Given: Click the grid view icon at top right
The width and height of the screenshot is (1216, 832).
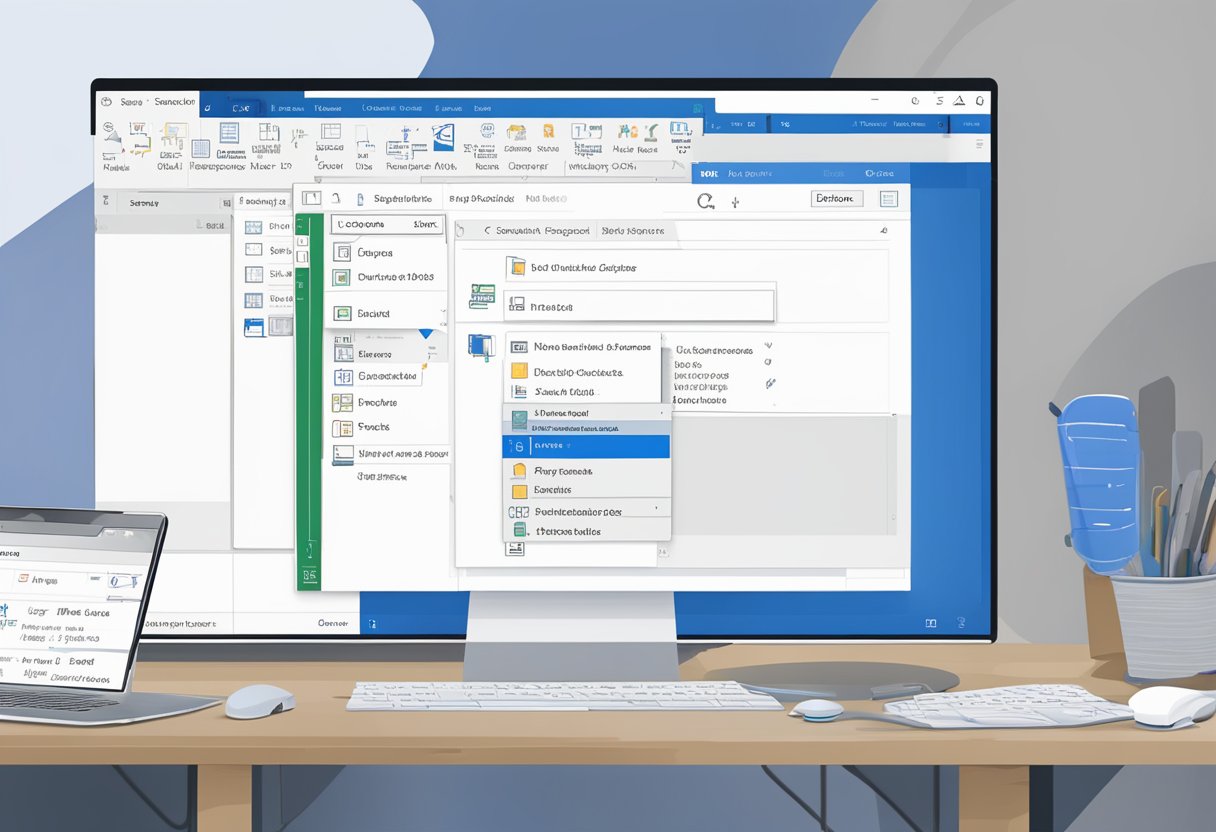Looking at the screenshot, I should pyautogui.click(x=888, y=198).
